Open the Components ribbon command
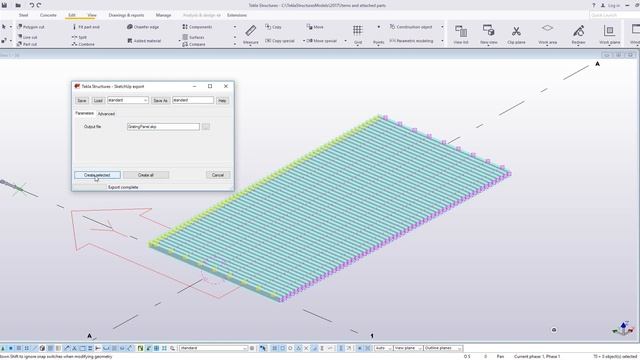640x360 pixels. point(197,27)
